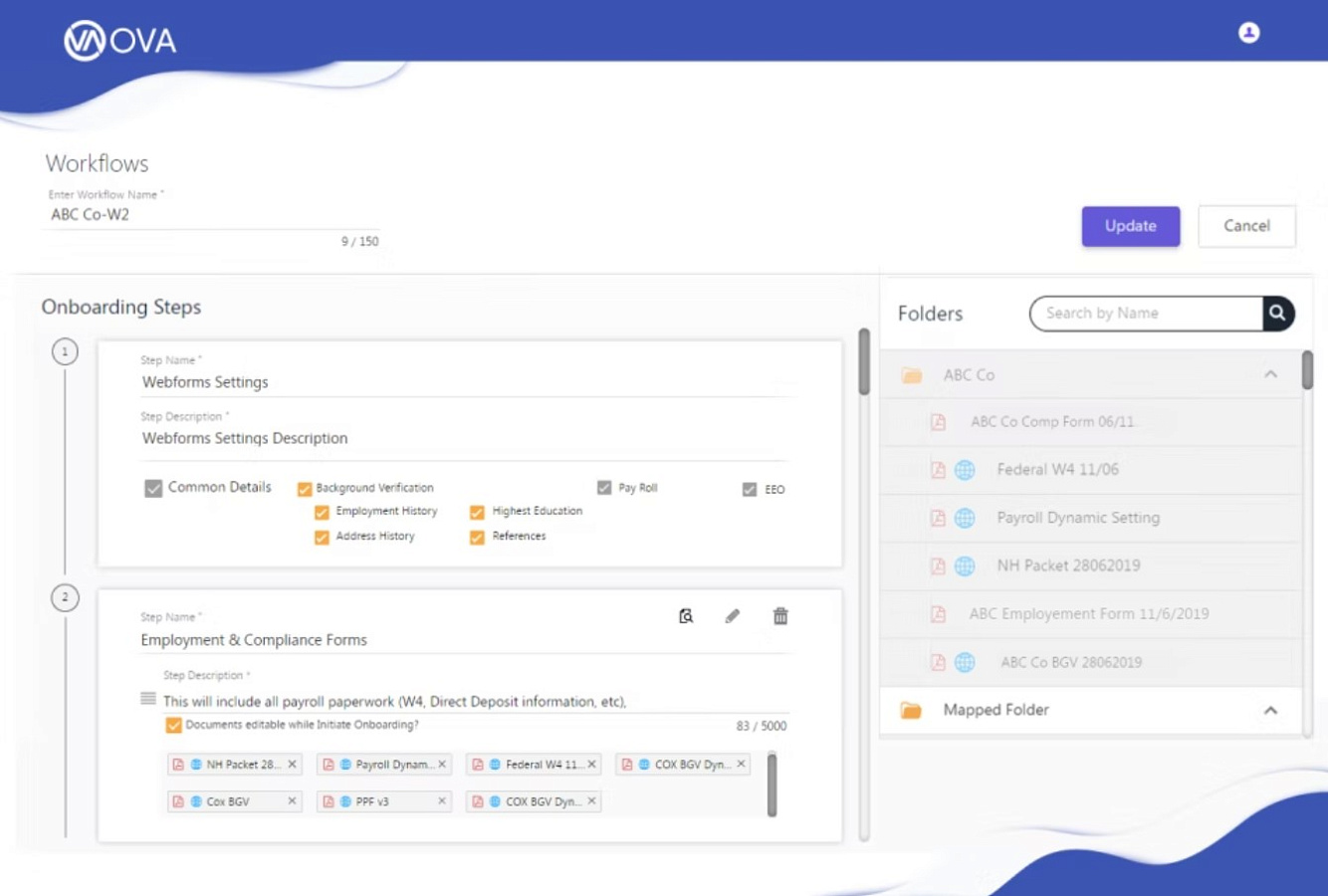Click the folder search magnifier icon
Image resolution: width=1328 pixels, height=896 pixels.
tap(1278, 314)
